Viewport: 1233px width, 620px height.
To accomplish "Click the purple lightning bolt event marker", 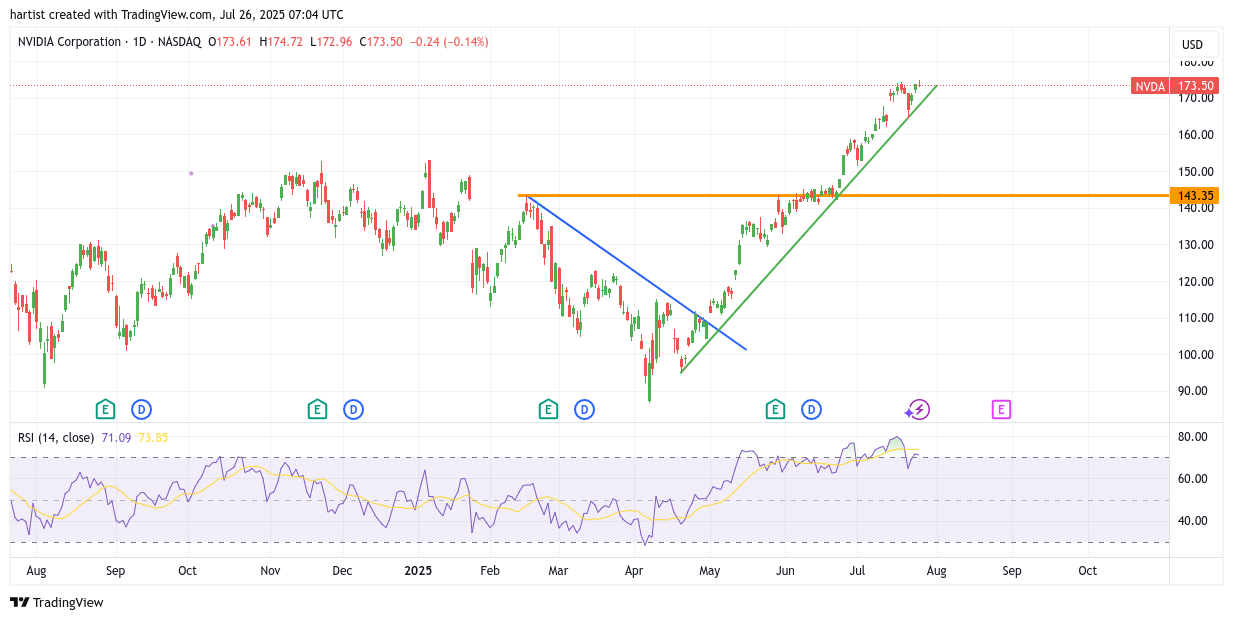I will (x=920, y=409).
